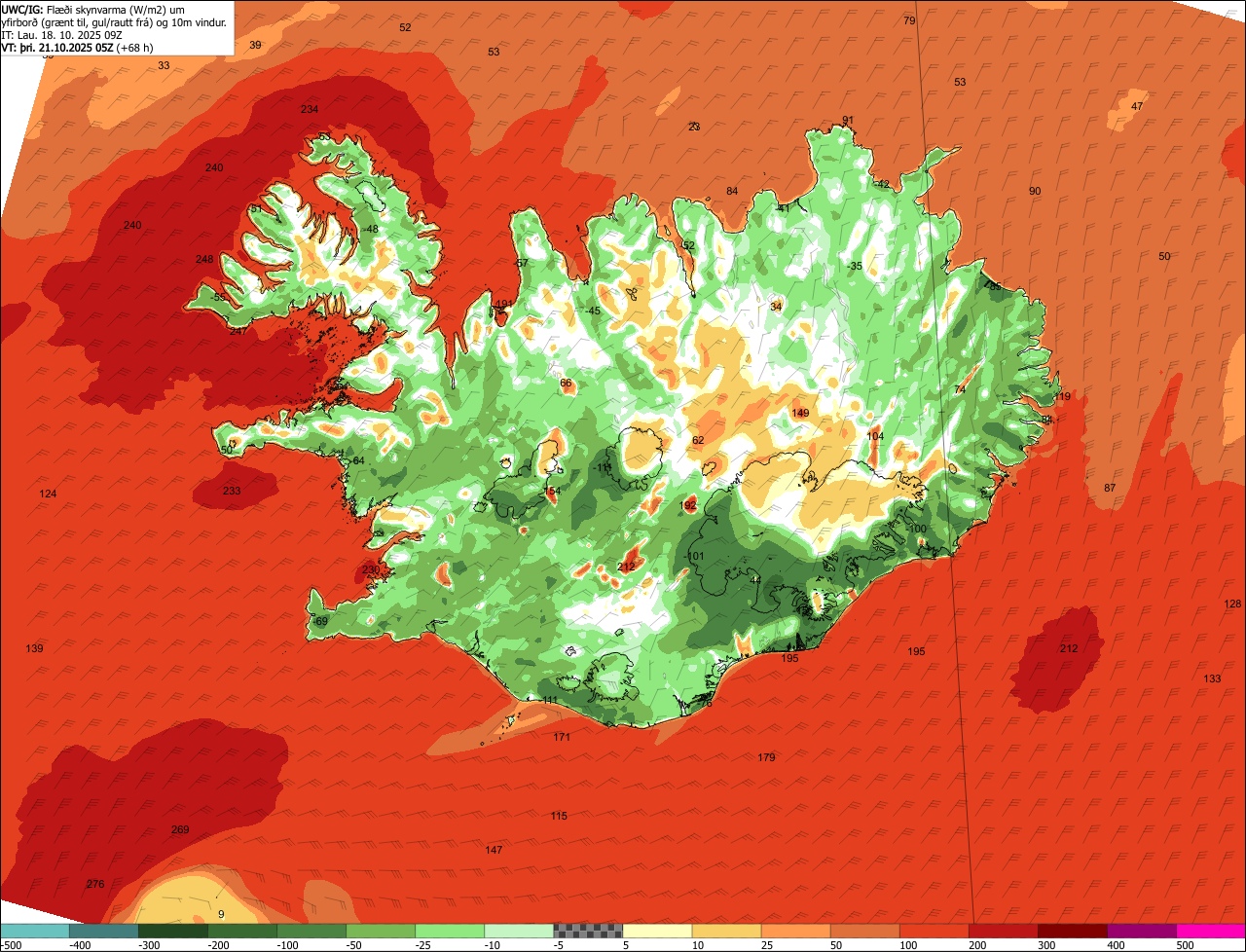Click the map value '74'
The image size is (1246, 952).
(x=960, y=389)
